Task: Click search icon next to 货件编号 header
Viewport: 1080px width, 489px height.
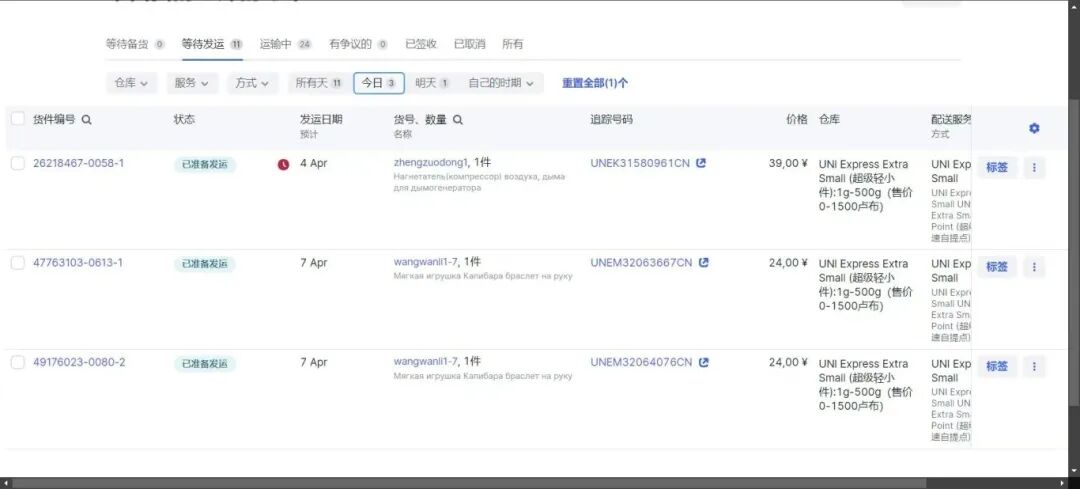Action: pos(87,120)
